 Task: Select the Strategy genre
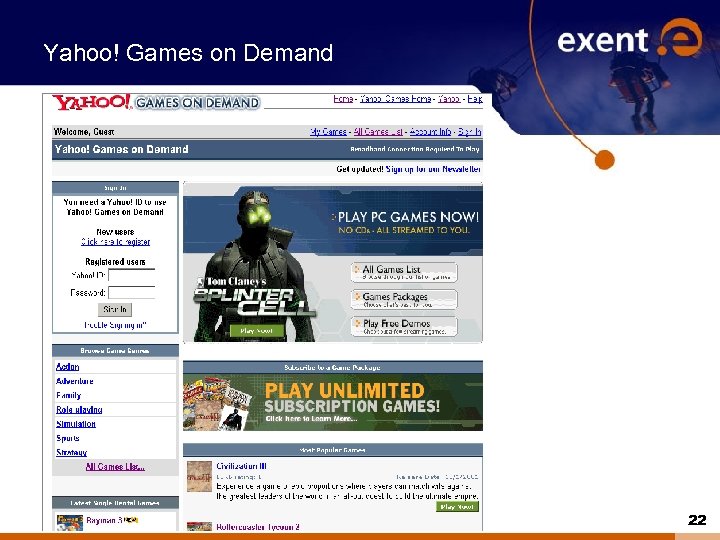click(x=71, y=452)
